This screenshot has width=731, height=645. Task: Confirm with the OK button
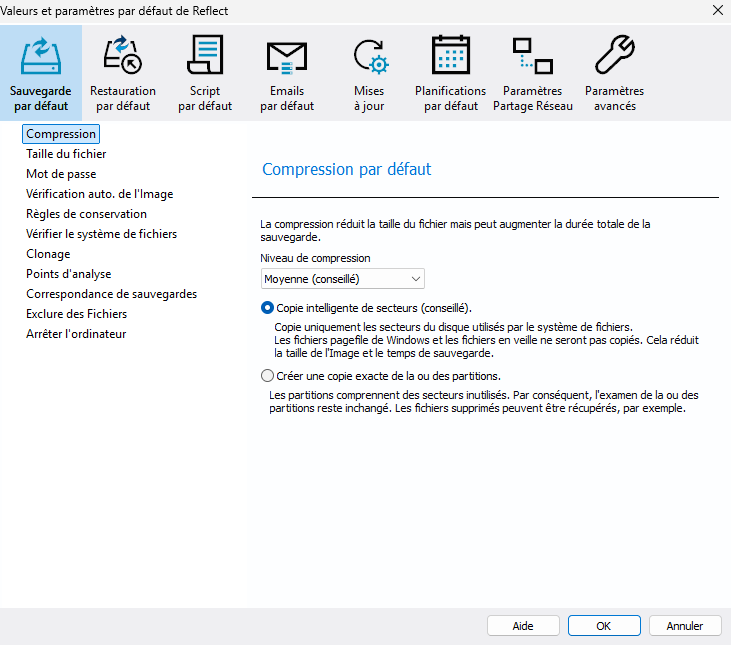click(603, 626)
